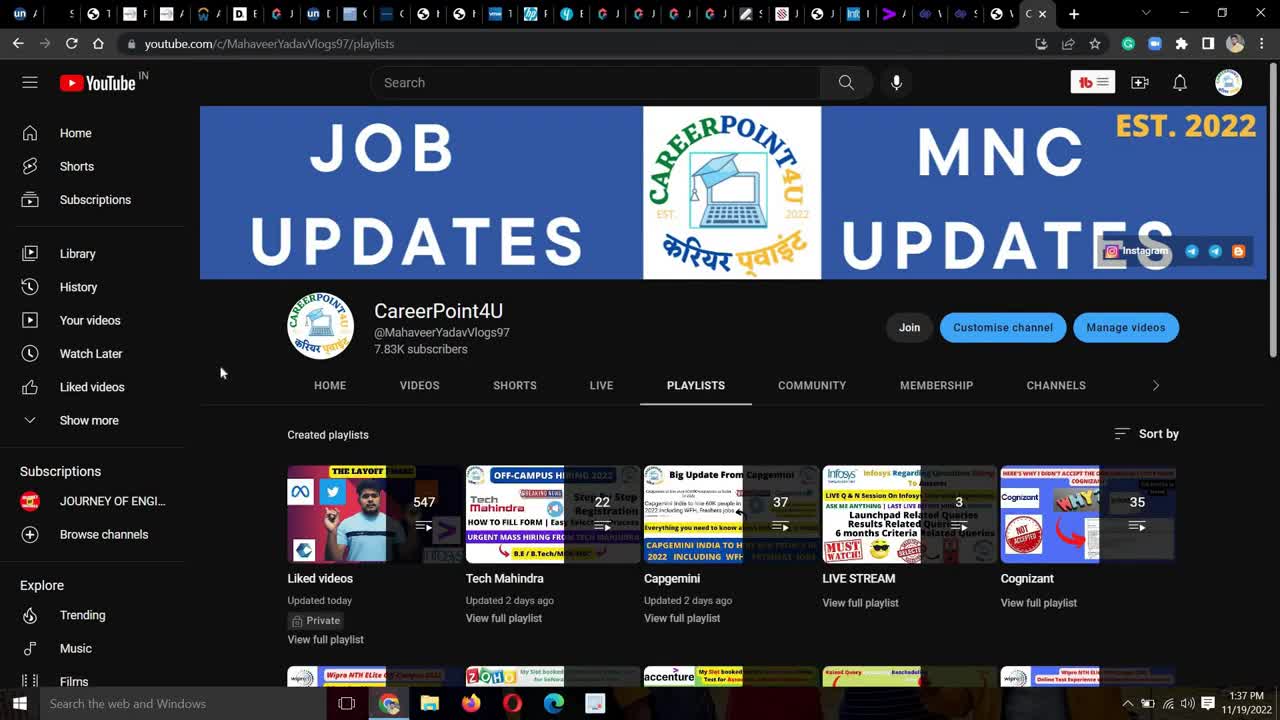The width and height of the screenshot is (1280, 720).
Task: Open the notifications bell
Action: click(x=1180, y=83)
